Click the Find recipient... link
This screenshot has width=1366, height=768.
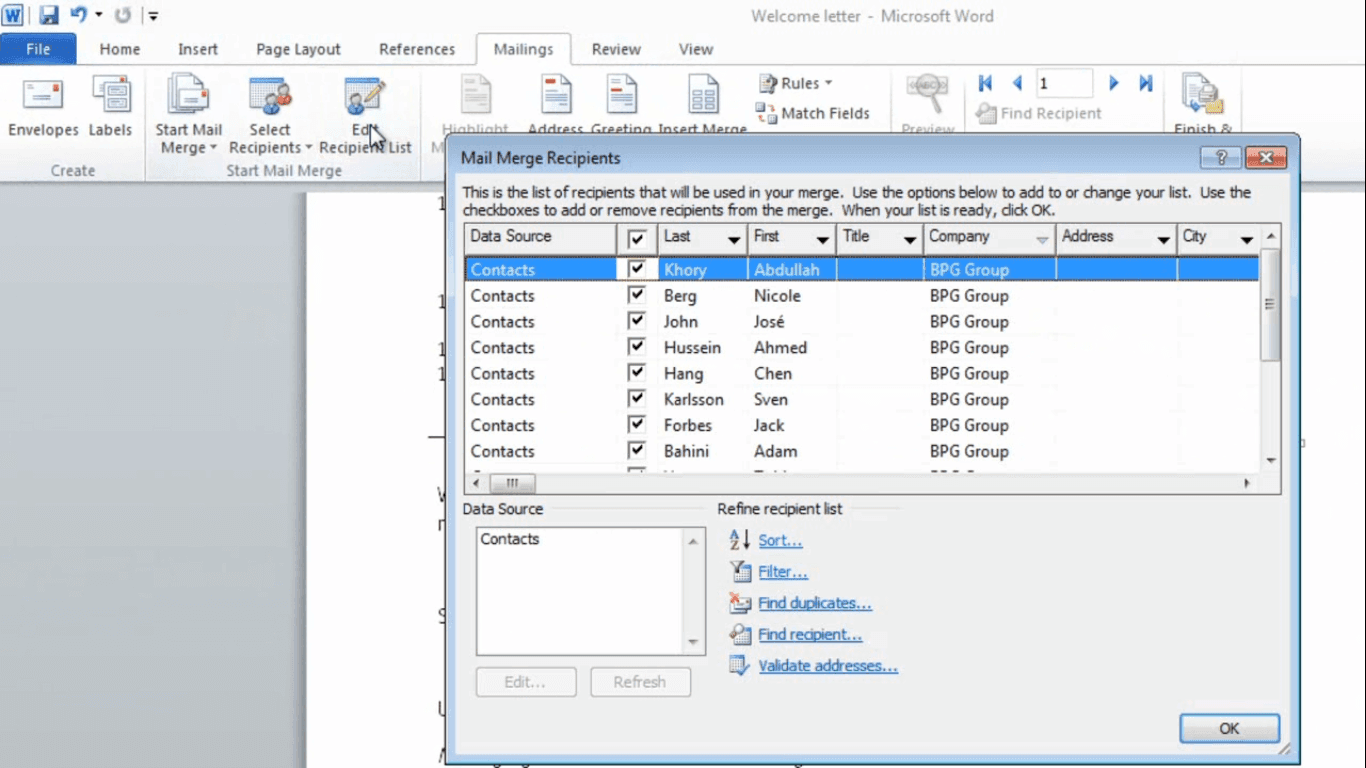(x=810, y=635)
